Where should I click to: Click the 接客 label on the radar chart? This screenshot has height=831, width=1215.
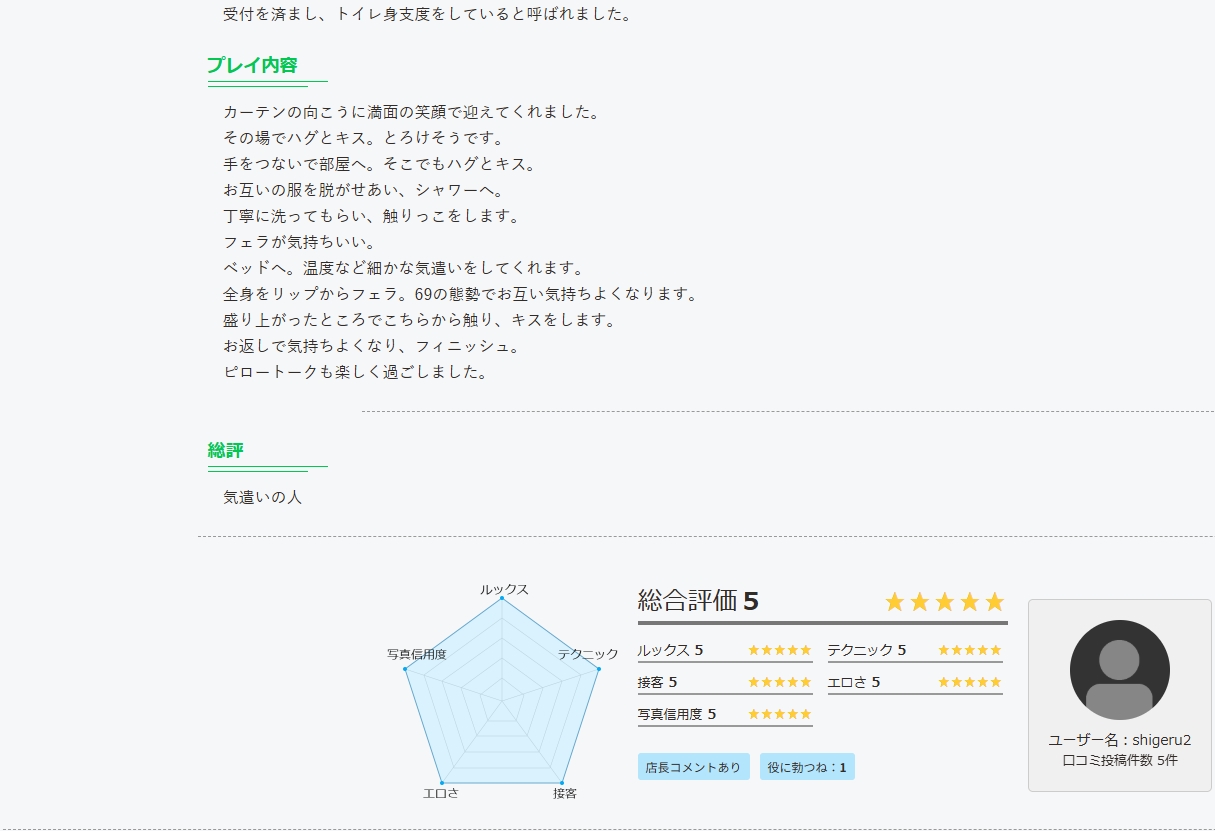(565, 793)
